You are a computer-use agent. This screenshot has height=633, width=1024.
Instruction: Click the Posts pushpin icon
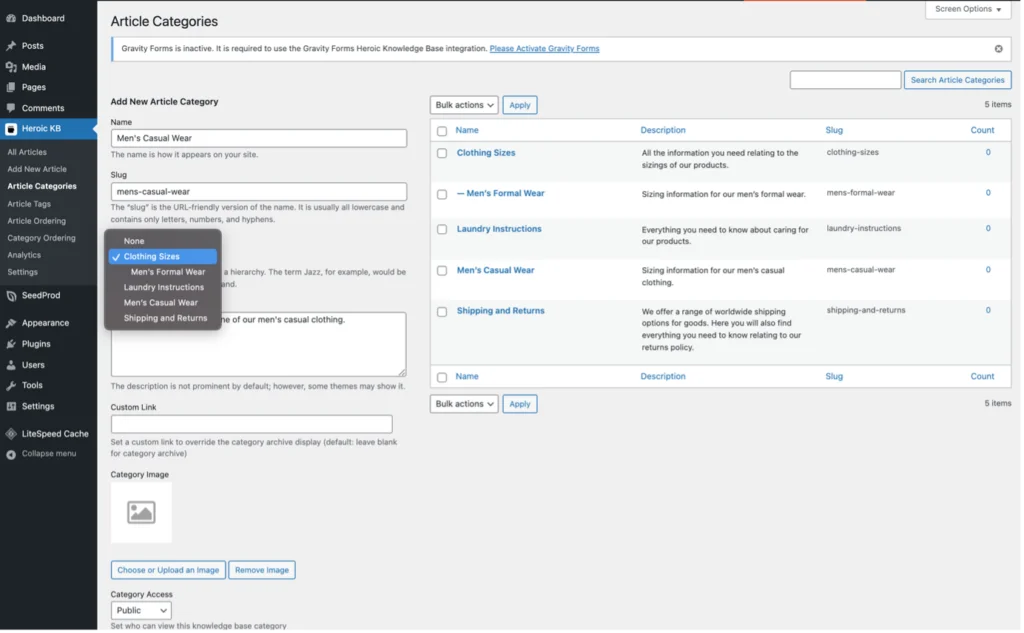[x=11, y=46]
